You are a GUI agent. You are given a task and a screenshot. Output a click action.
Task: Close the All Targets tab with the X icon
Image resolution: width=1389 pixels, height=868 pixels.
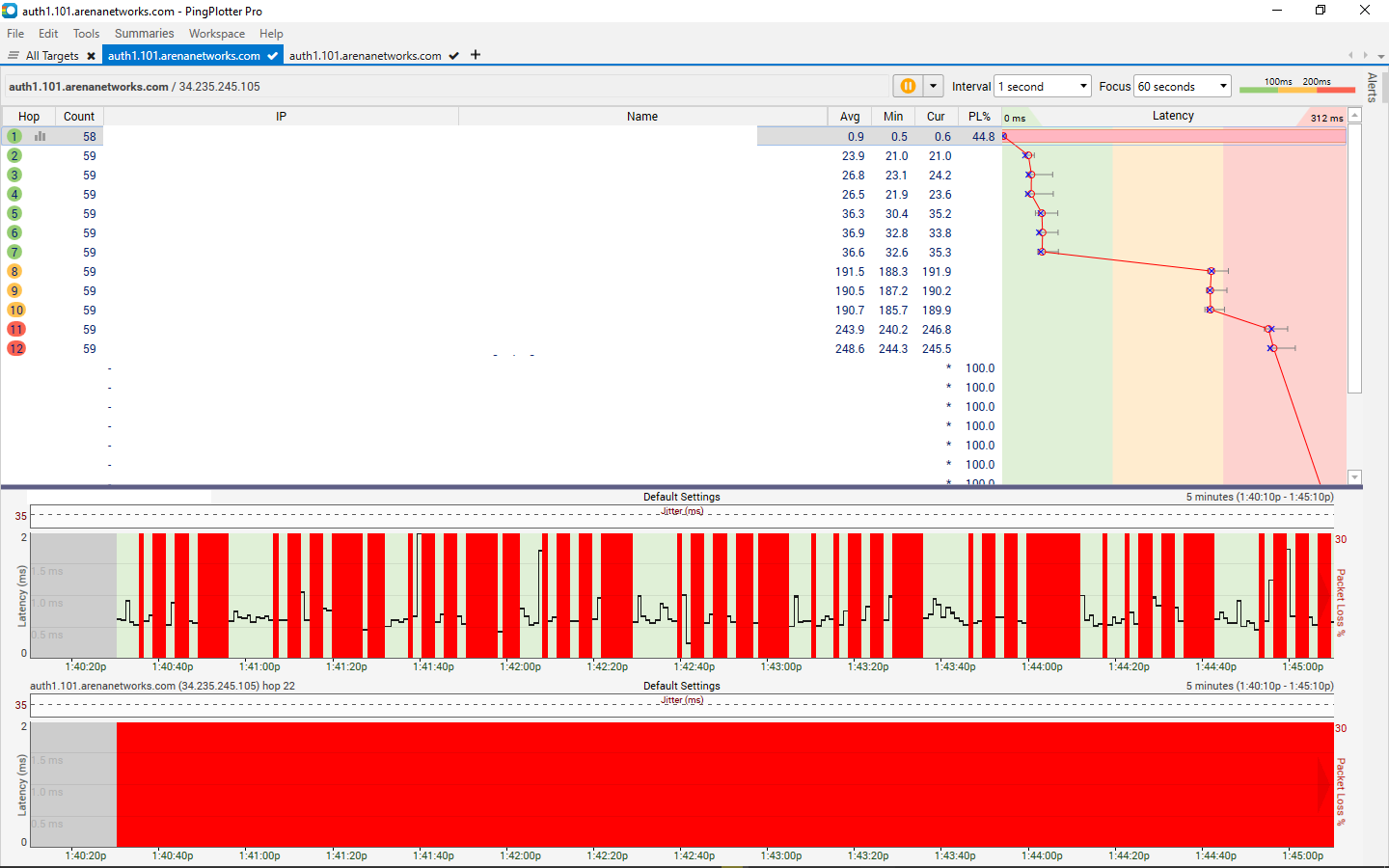coord(92,56)
